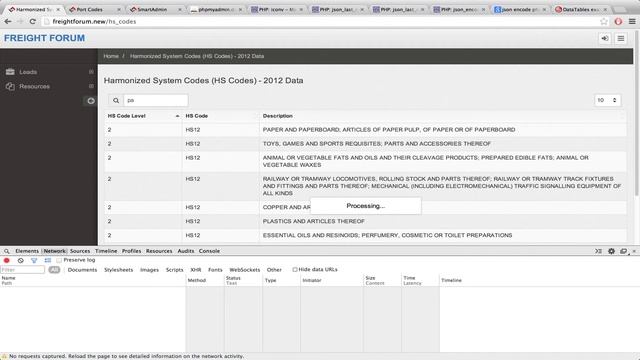Image resolution: width=640 pixels, height=360 pixels.
Task: Filter network by Images
Action: [149, 270]
